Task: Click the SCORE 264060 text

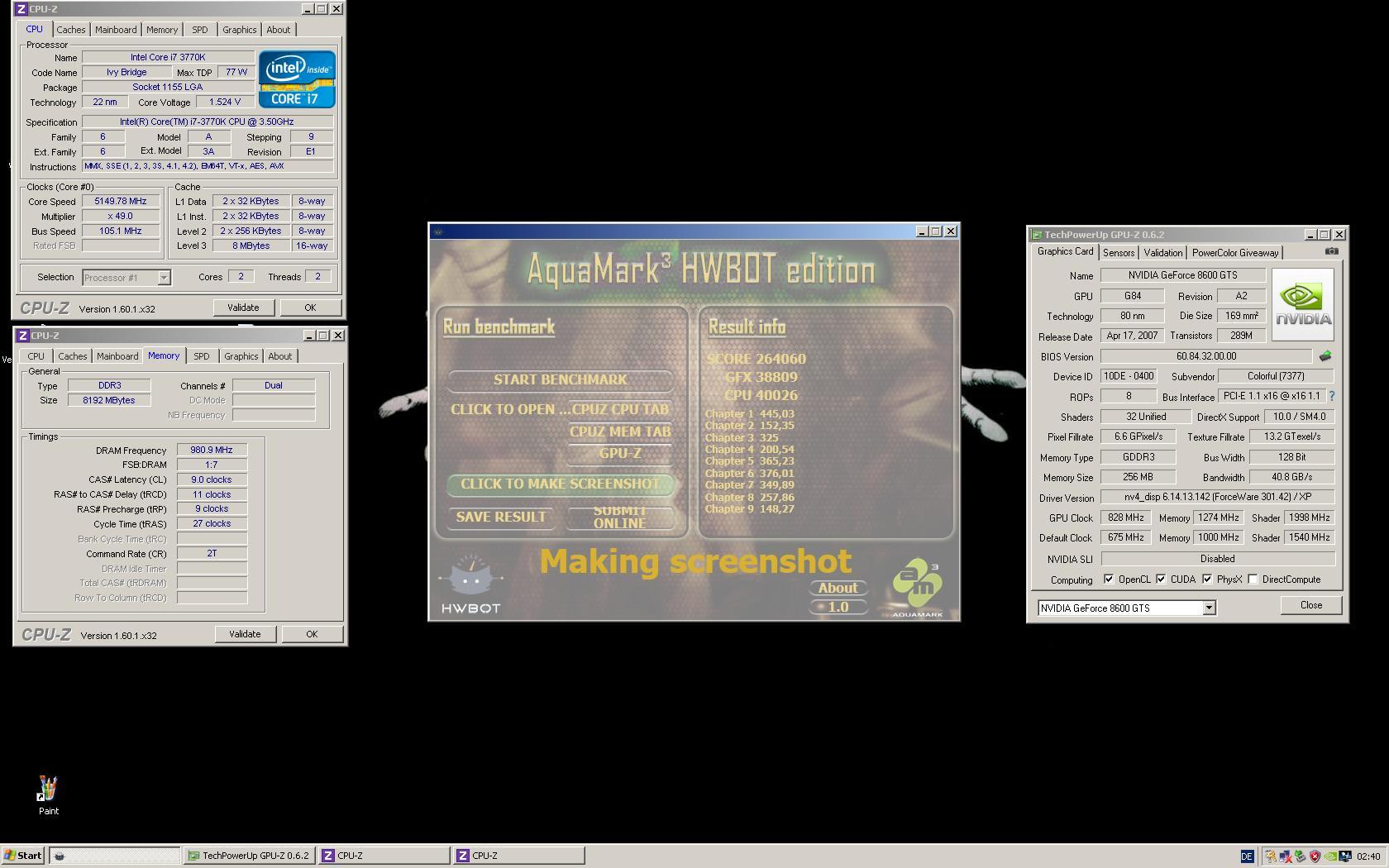Action: 756,359
